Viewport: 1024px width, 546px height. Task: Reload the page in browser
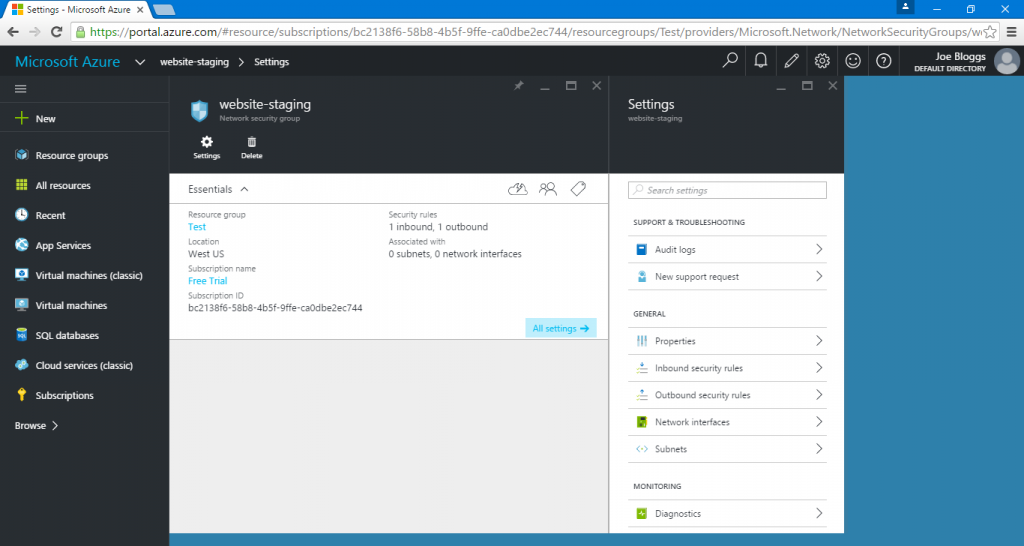point(57,32)
